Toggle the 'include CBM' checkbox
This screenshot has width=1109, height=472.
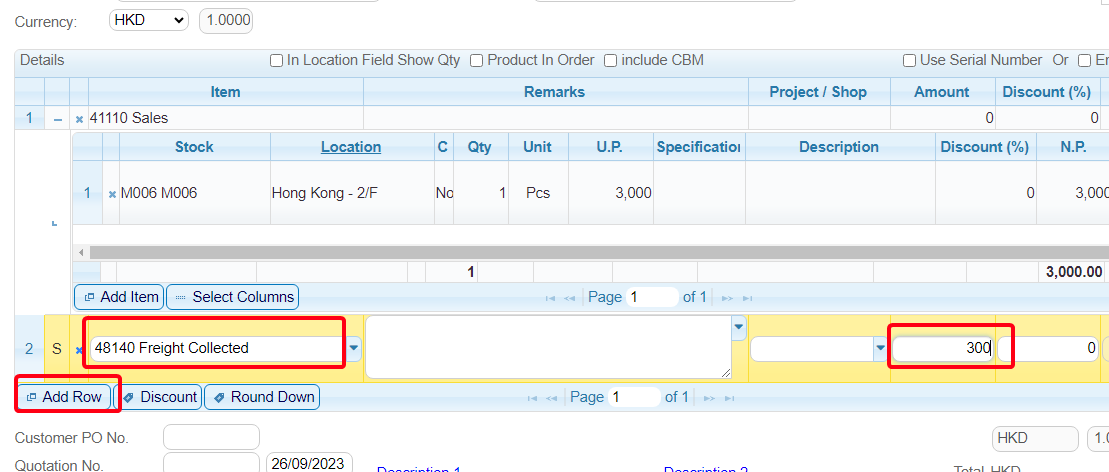pyautogui.click(x=610, y=61)
